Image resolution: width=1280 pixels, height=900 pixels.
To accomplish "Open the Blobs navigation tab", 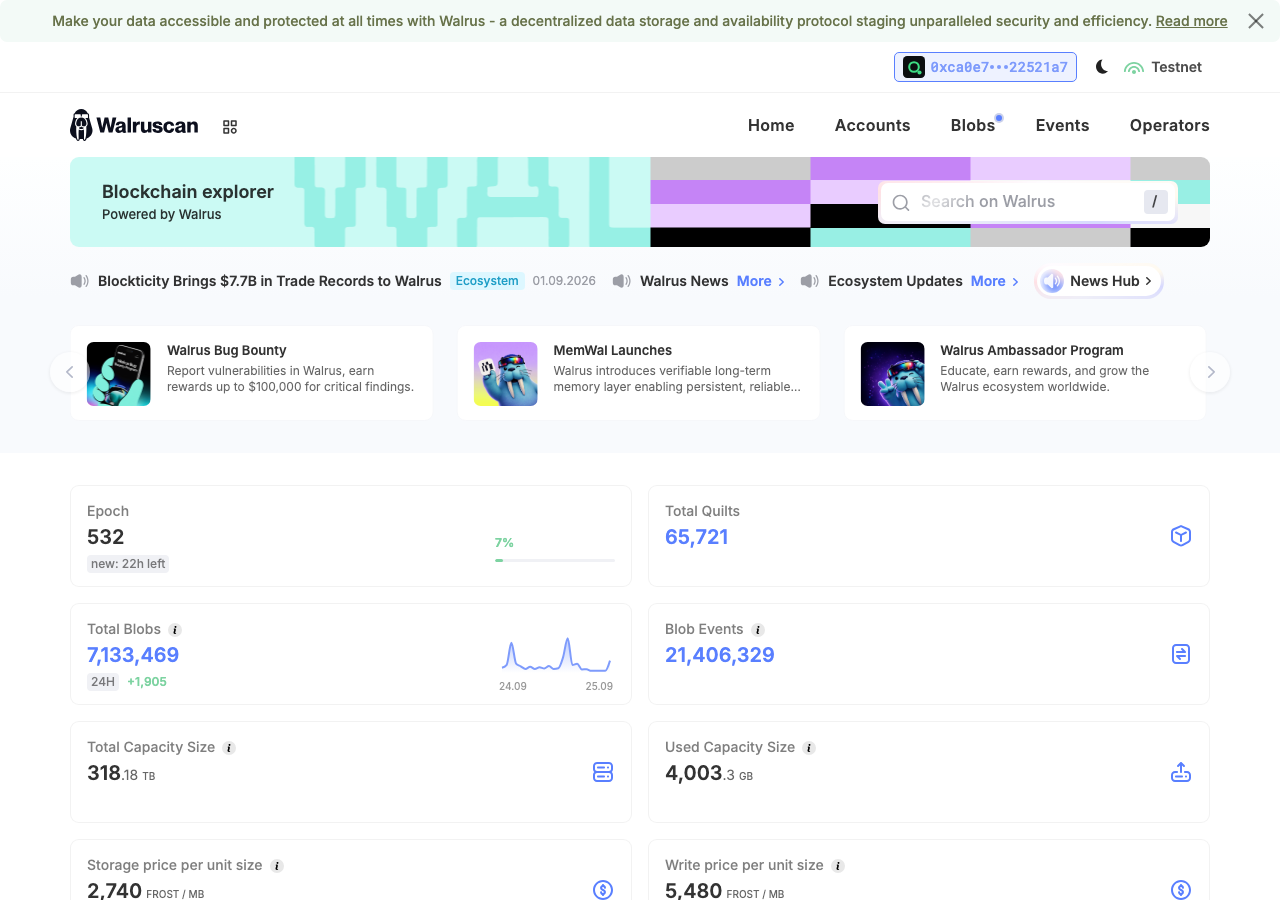I will coord(973,125).
